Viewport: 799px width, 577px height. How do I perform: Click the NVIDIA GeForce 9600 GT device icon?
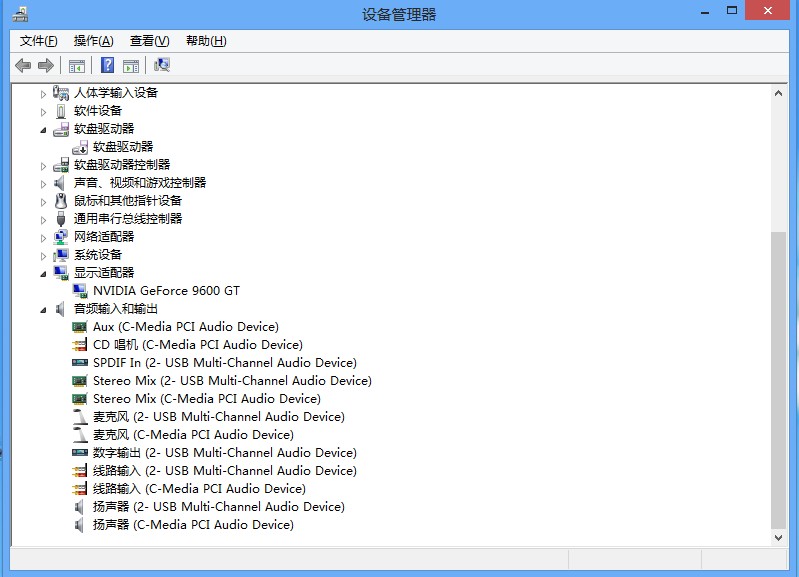[80, 291]
